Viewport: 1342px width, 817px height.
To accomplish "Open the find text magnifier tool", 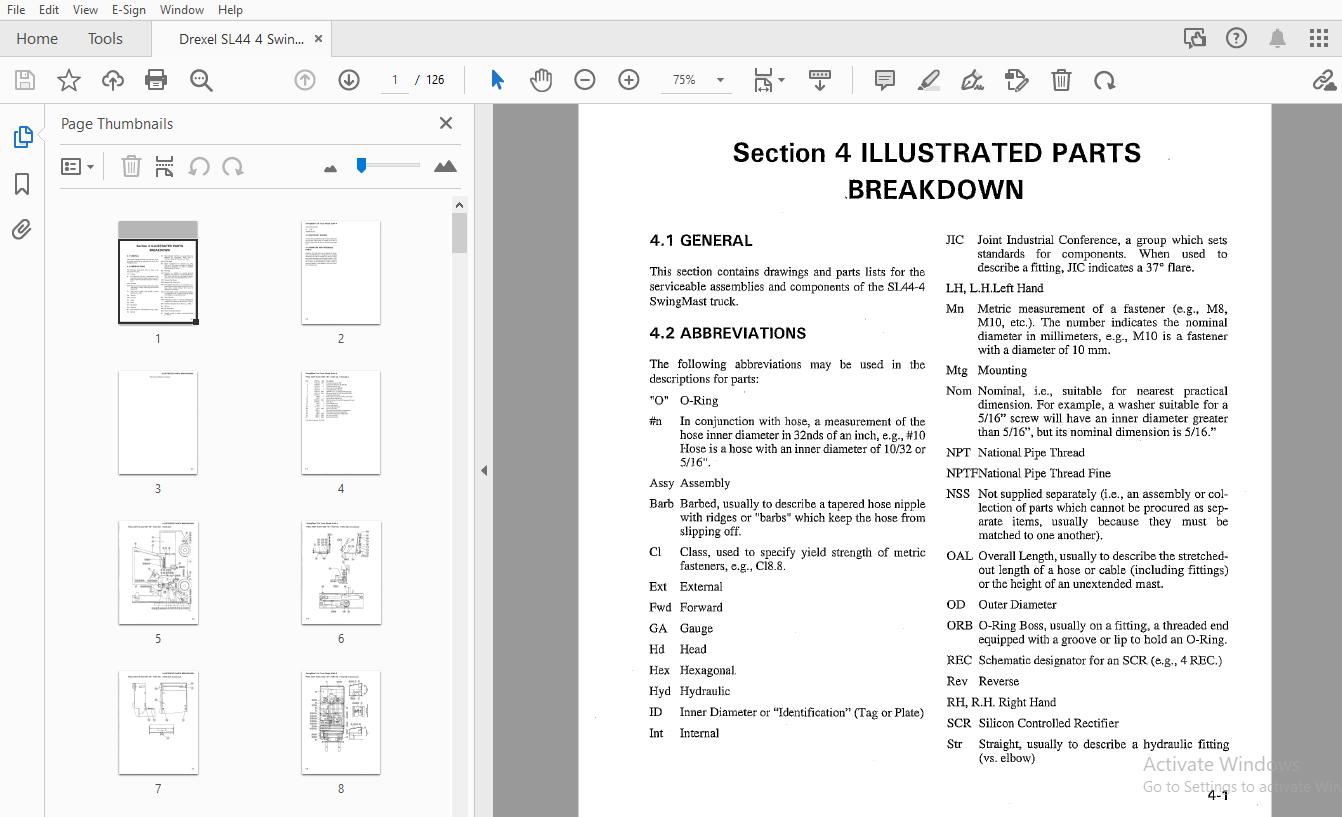I will coord(201,80).
